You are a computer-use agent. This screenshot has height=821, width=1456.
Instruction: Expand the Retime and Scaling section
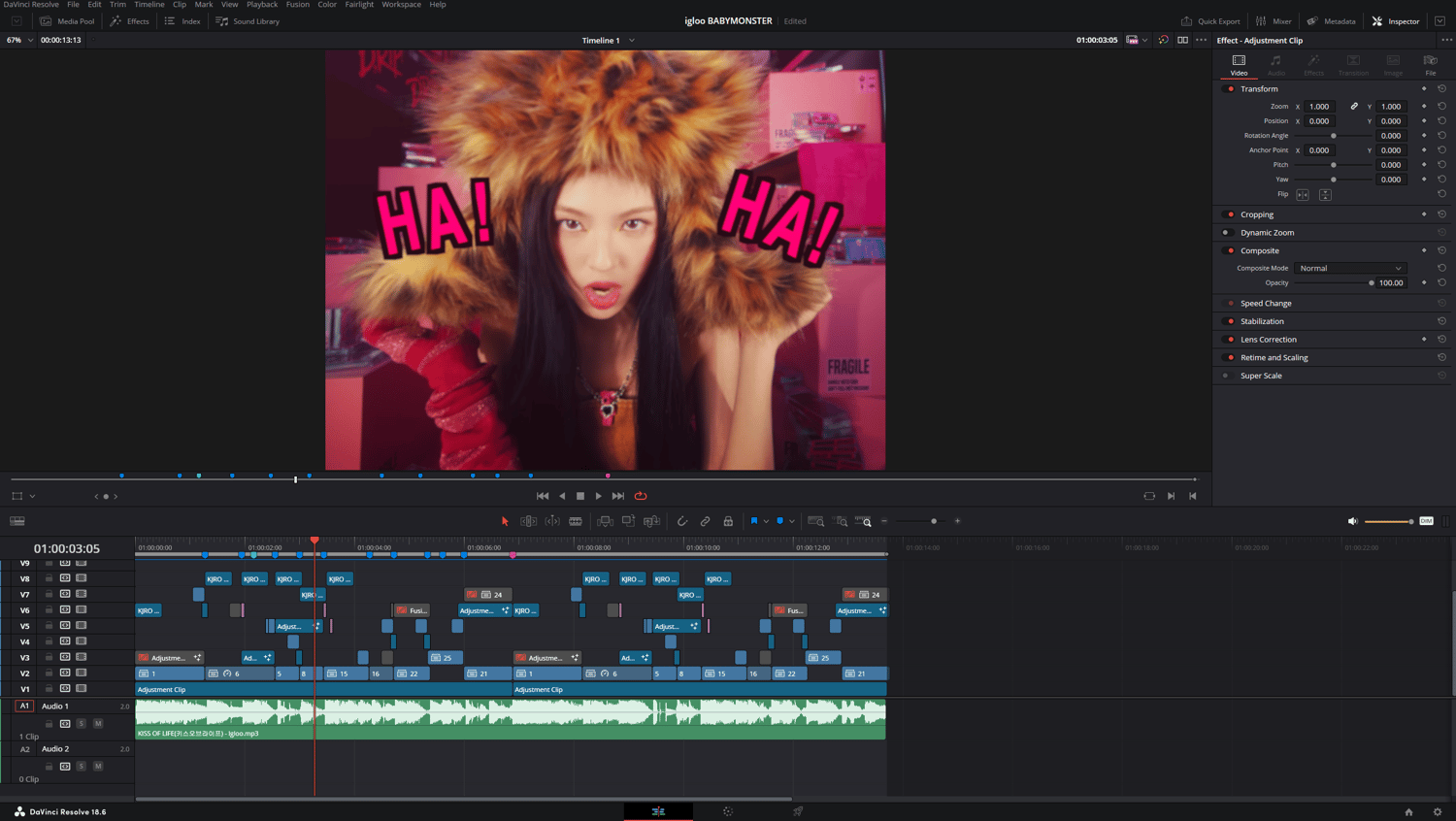click(1274, 357)
